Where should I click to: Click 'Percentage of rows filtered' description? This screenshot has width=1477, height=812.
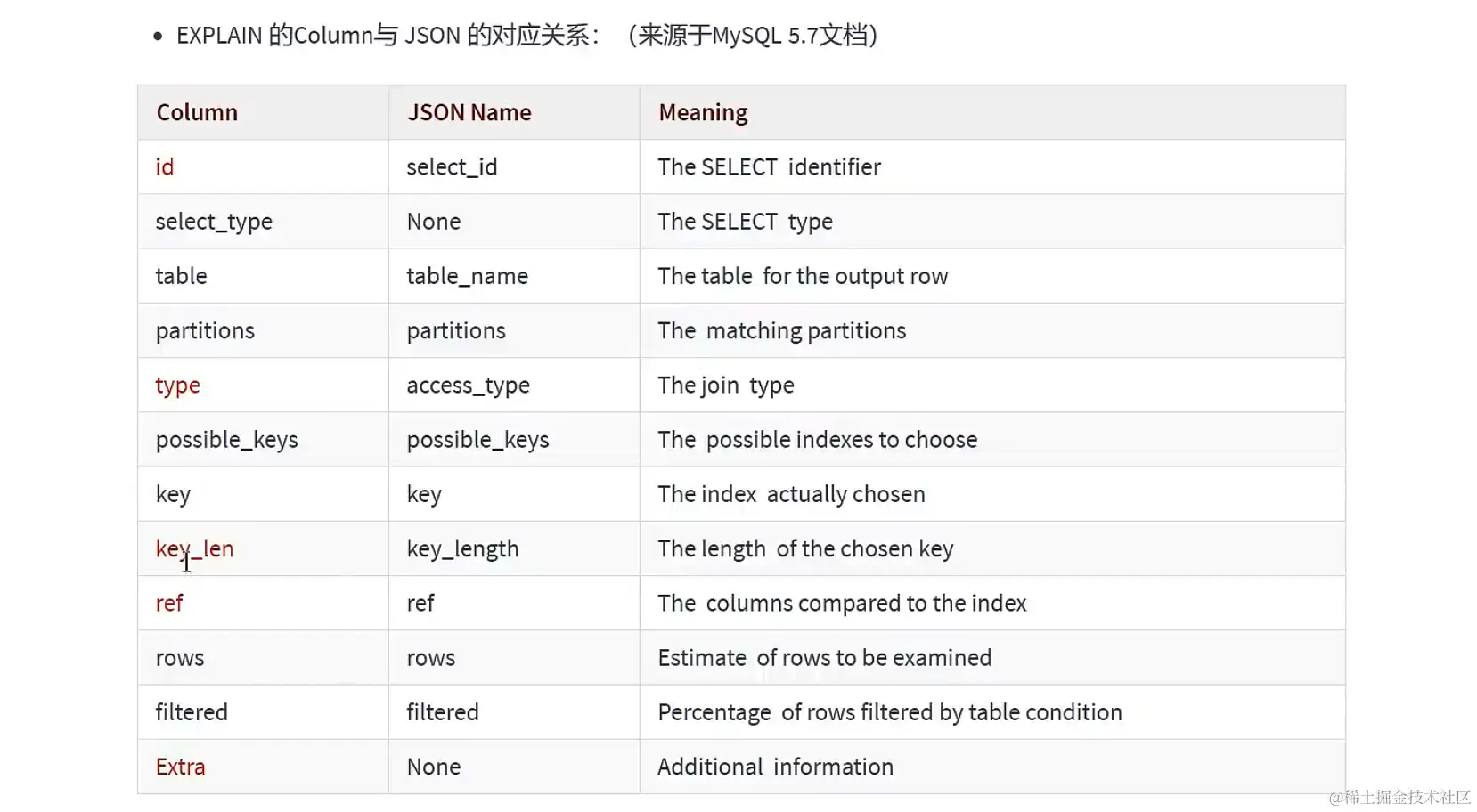coord(890,712)
